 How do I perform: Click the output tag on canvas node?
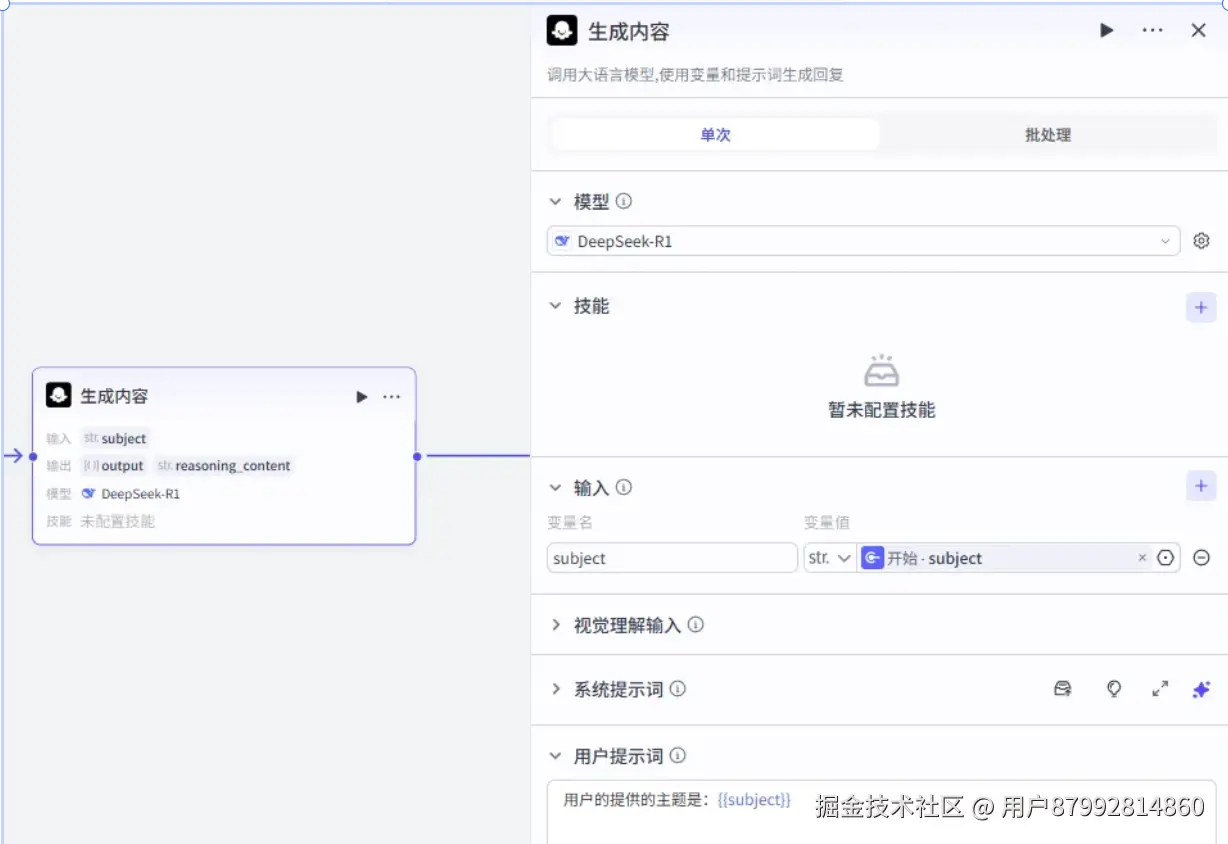114,466
